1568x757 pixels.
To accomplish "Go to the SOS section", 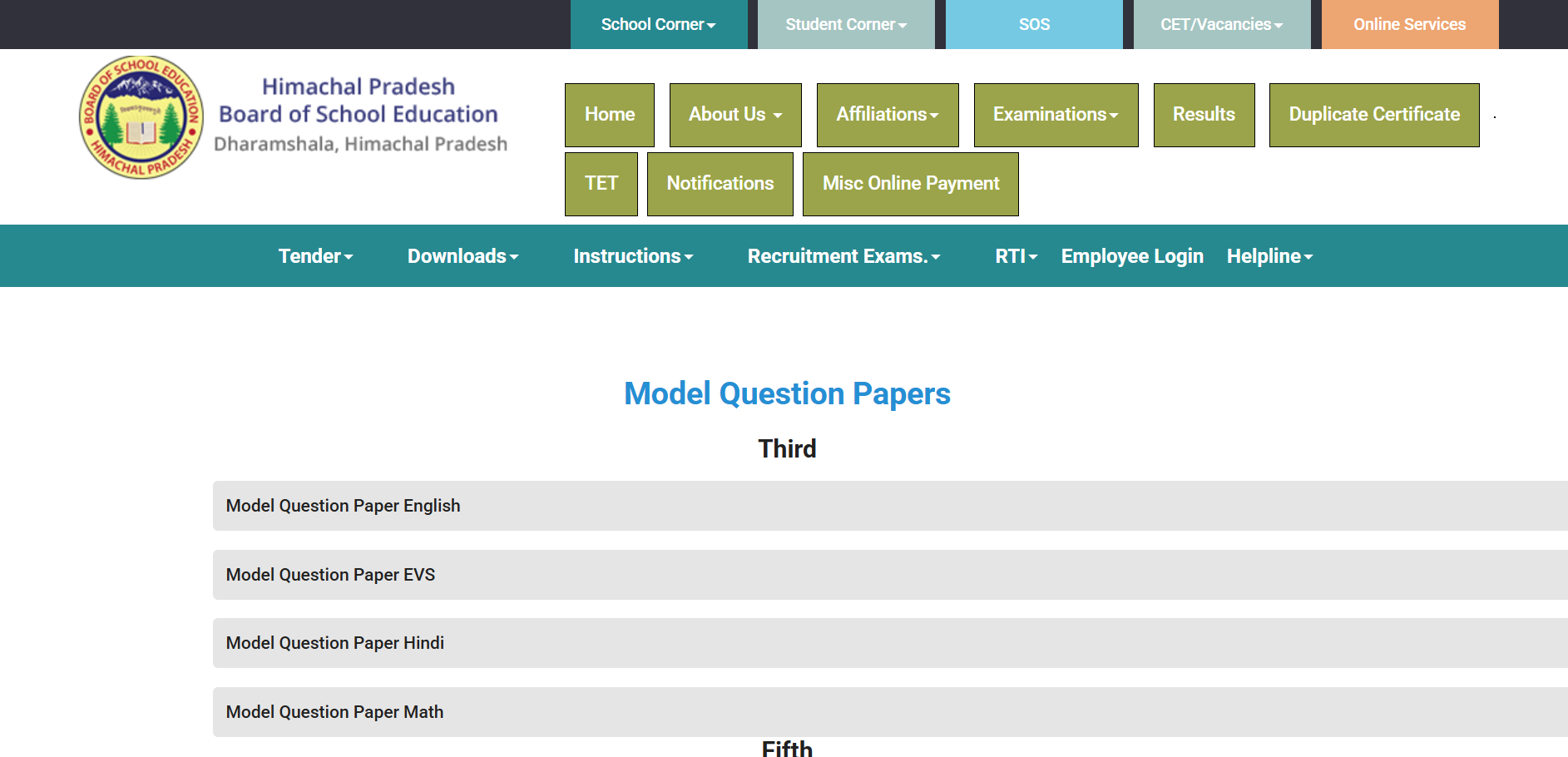I will (1034, 24).
